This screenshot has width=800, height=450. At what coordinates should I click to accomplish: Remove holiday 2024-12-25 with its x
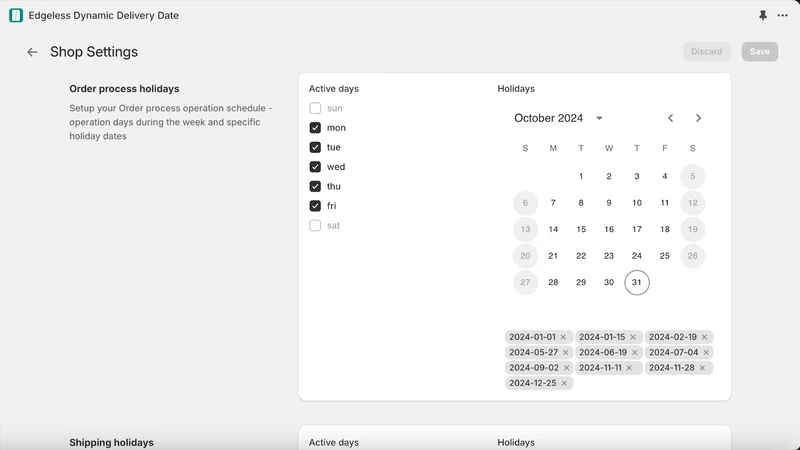click(x=564, y=383)
